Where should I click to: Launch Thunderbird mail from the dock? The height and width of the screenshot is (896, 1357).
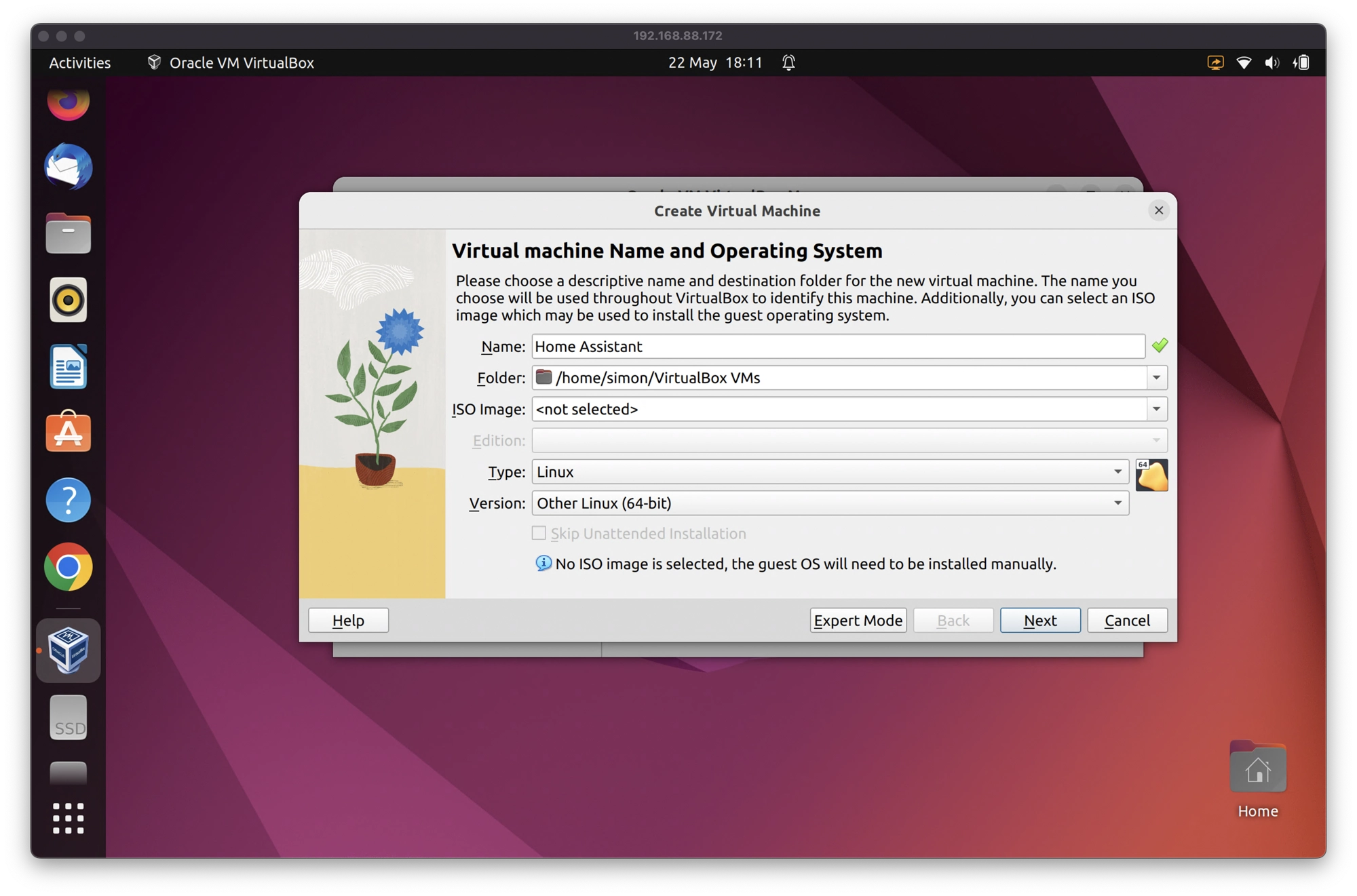tap(68, 167)
